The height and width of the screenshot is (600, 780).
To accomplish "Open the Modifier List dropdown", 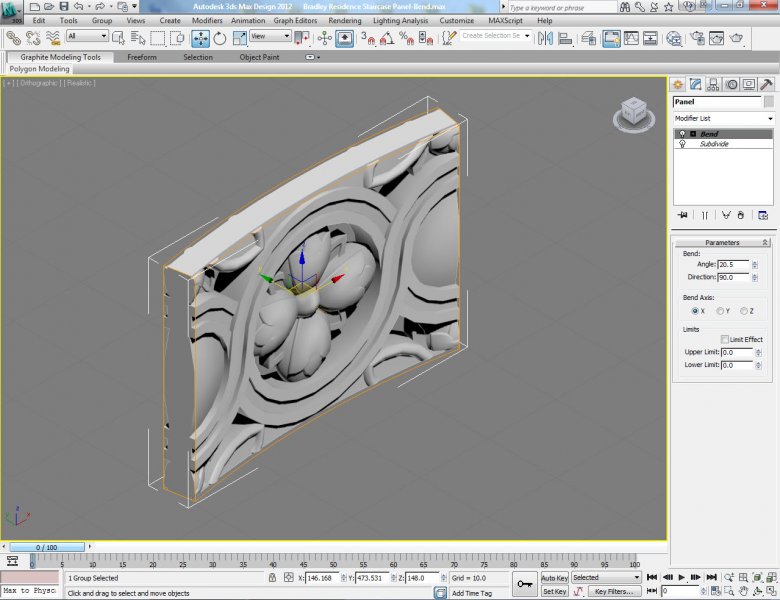I will (723, 118).
